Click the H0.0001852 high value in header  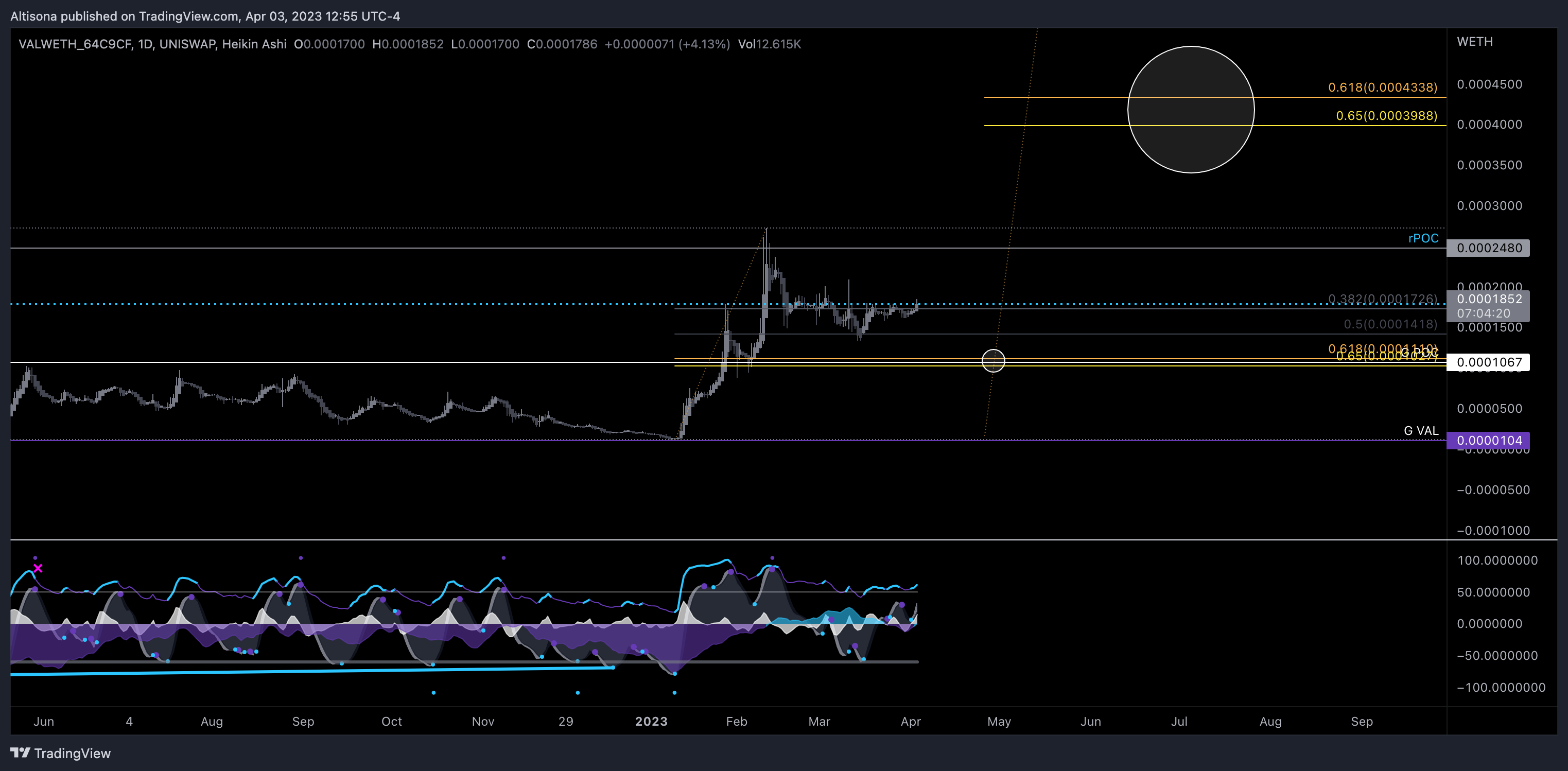[x=407, y=44]
